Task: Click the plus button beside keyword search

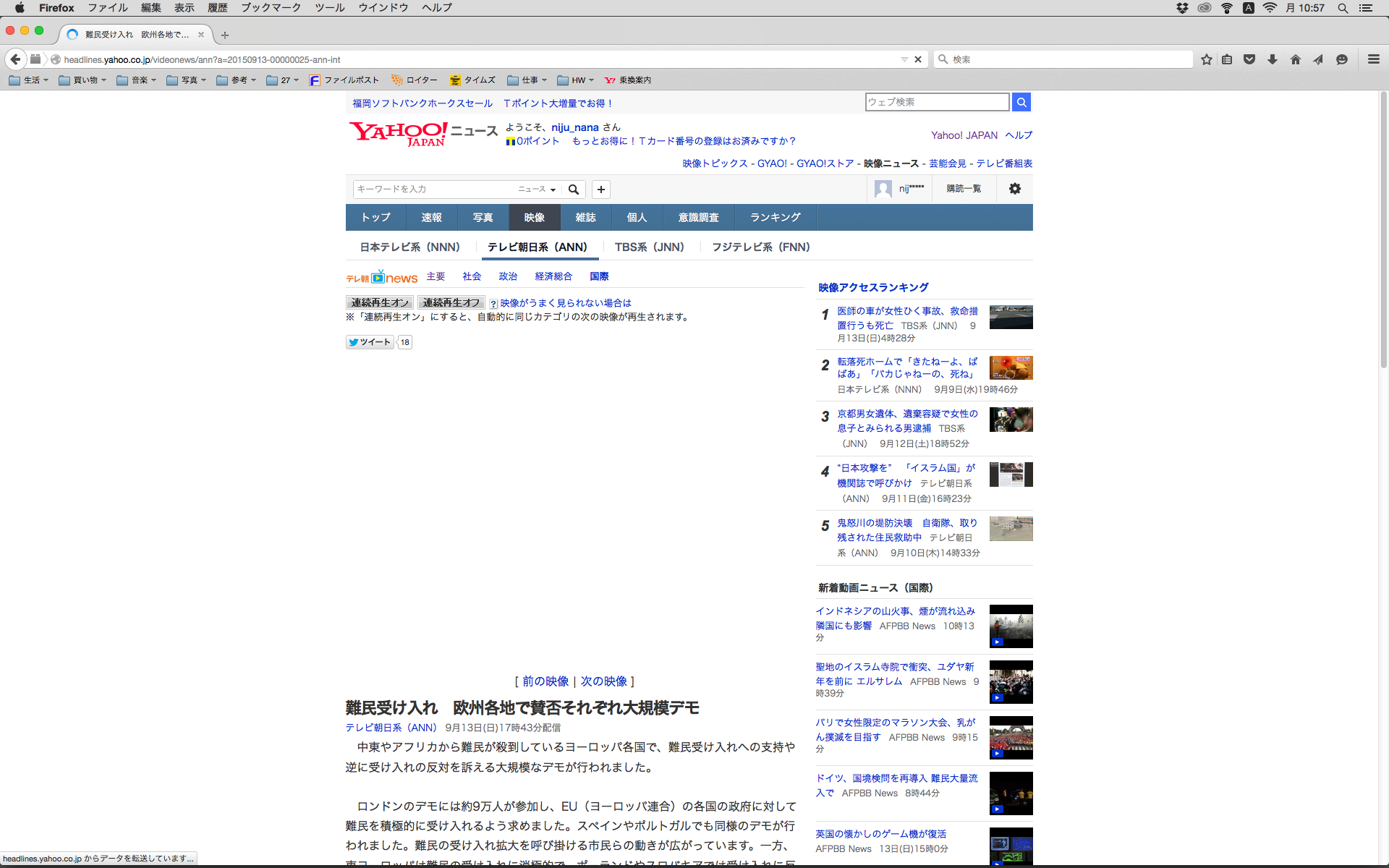Action: 600,190
